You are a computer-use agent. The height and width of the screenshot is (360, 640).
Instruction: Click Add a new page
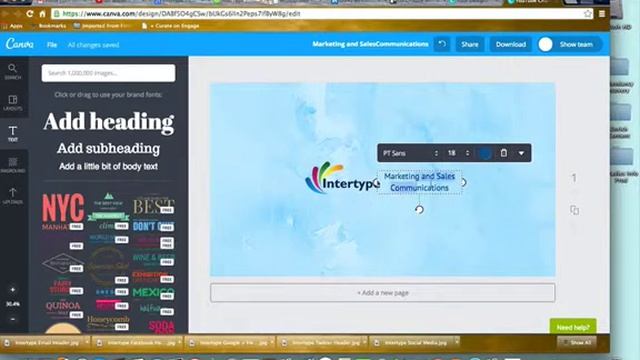(382, 293)
